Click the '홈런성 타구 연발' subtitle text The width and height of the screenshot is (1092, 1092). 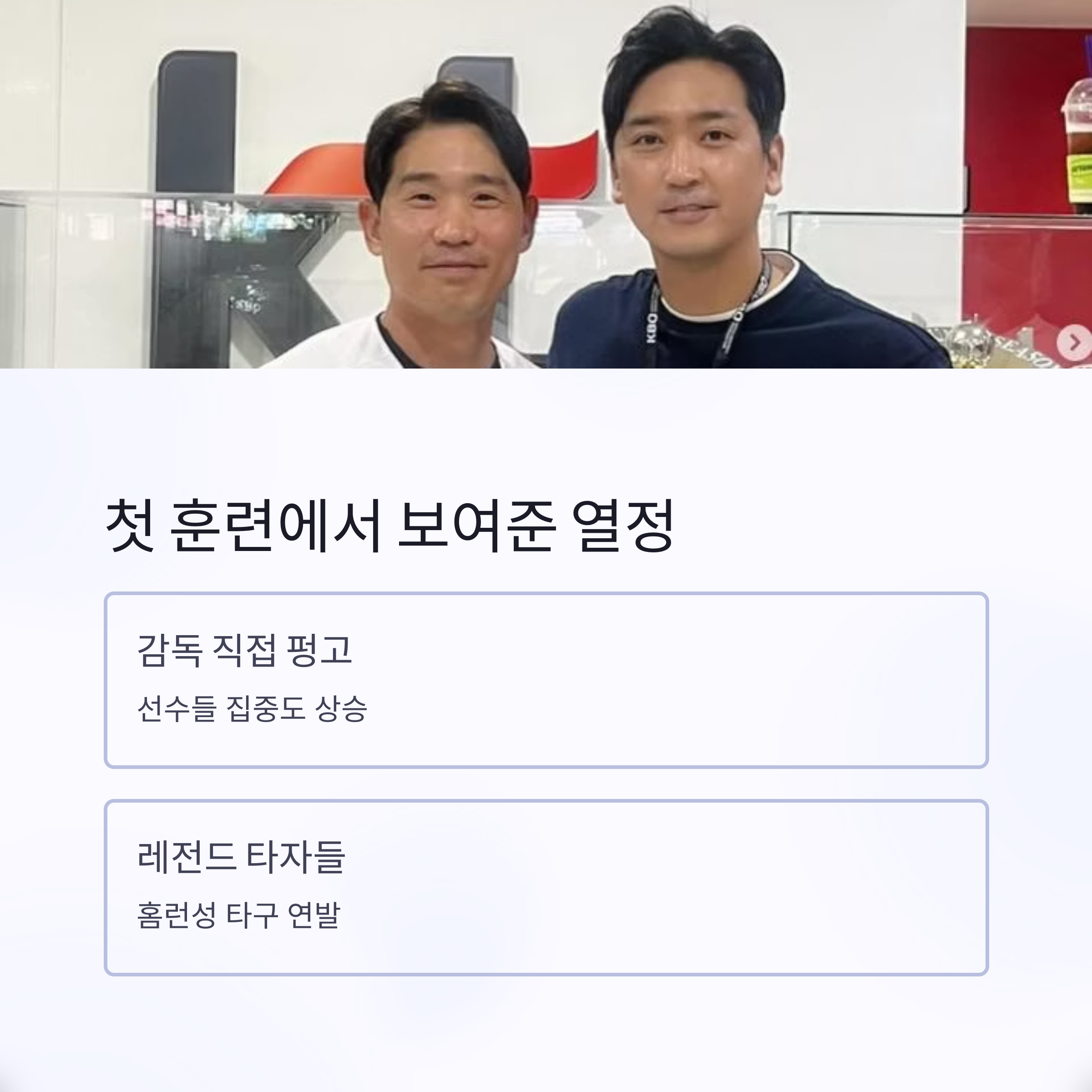tap(238, 915)
